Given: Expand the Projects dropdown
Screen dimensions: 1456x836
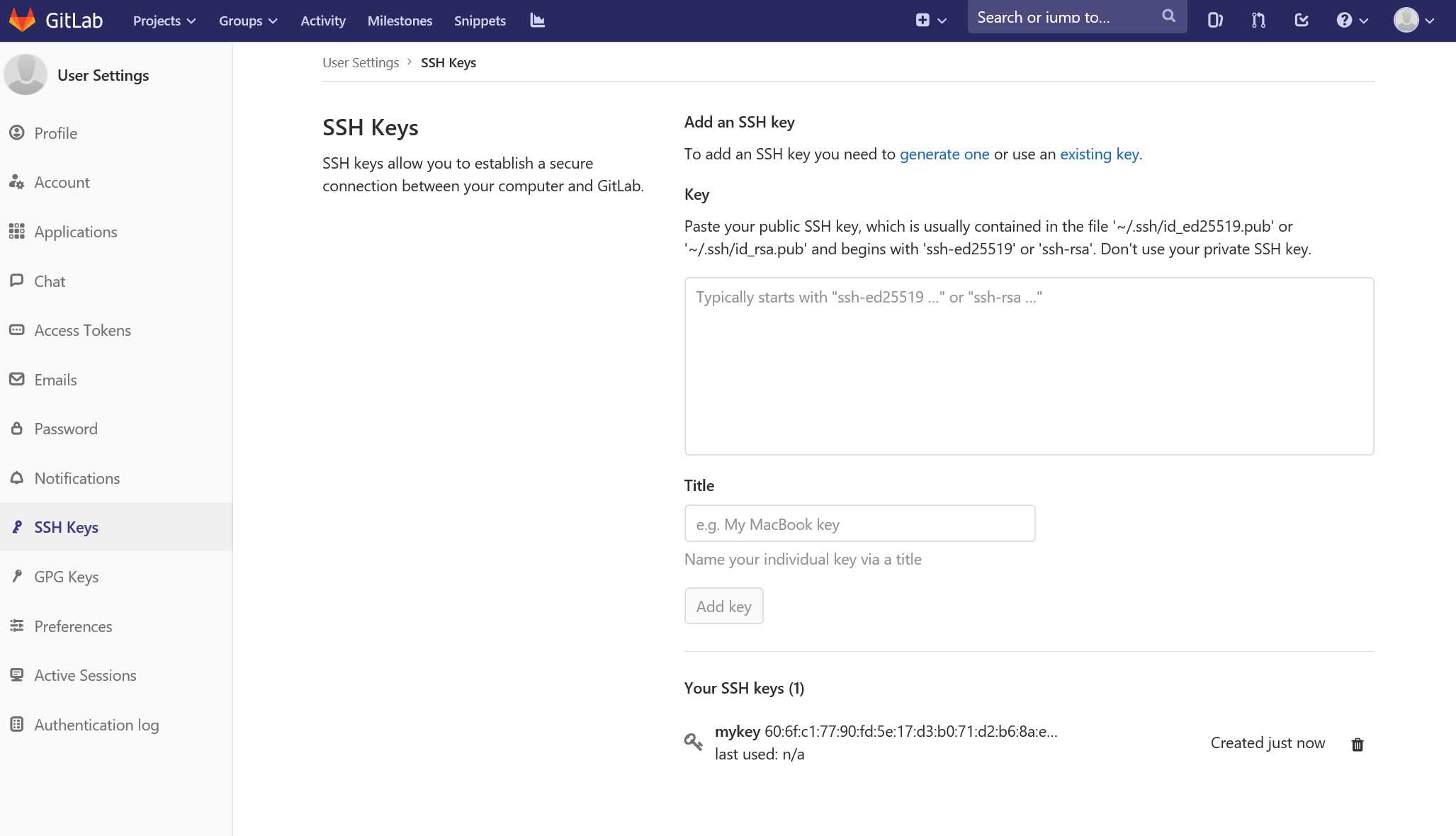Looking at the screenshot, I should click(x=164, y=21).
